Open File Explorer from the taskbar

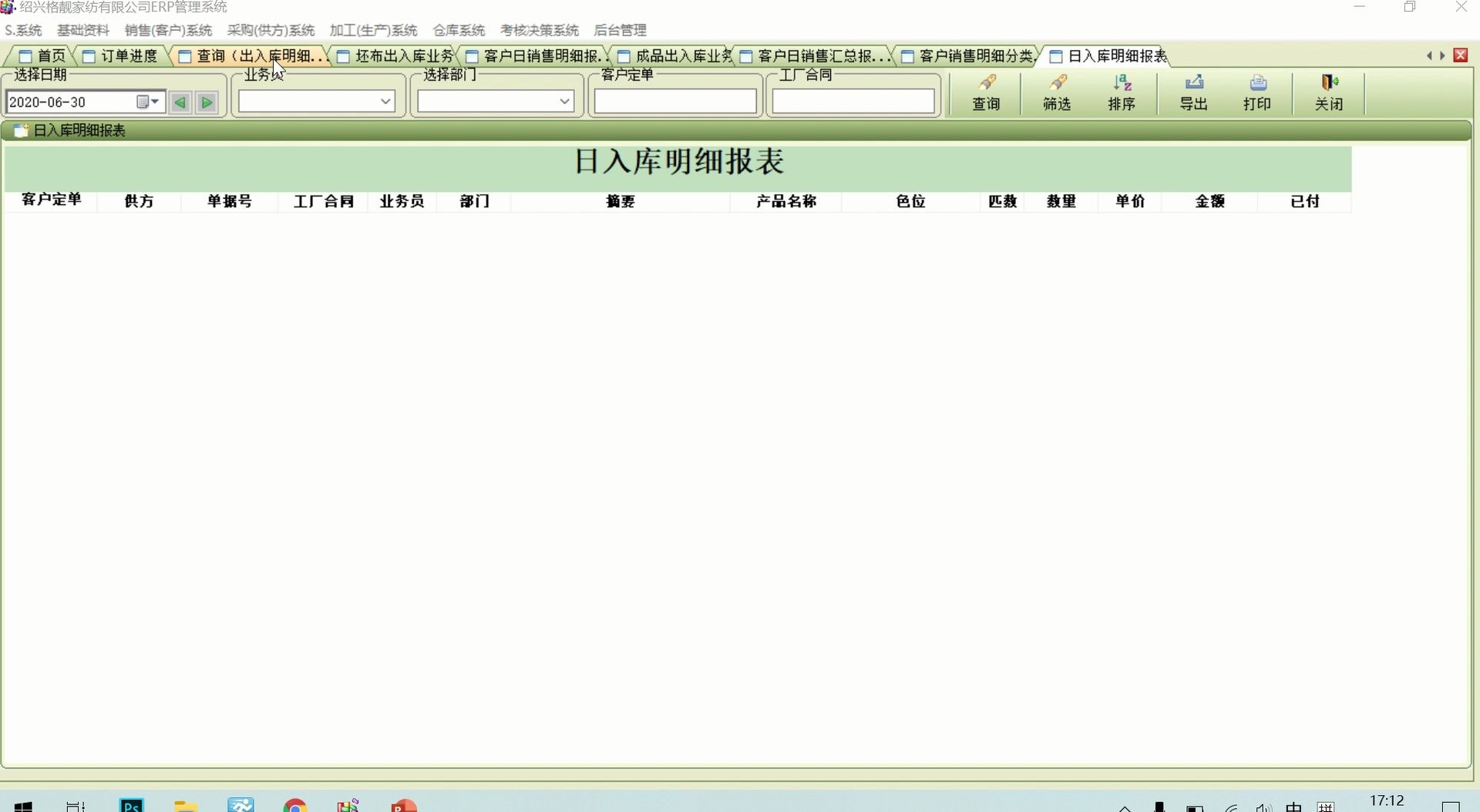pyautogui.click(x=186, y=806)
